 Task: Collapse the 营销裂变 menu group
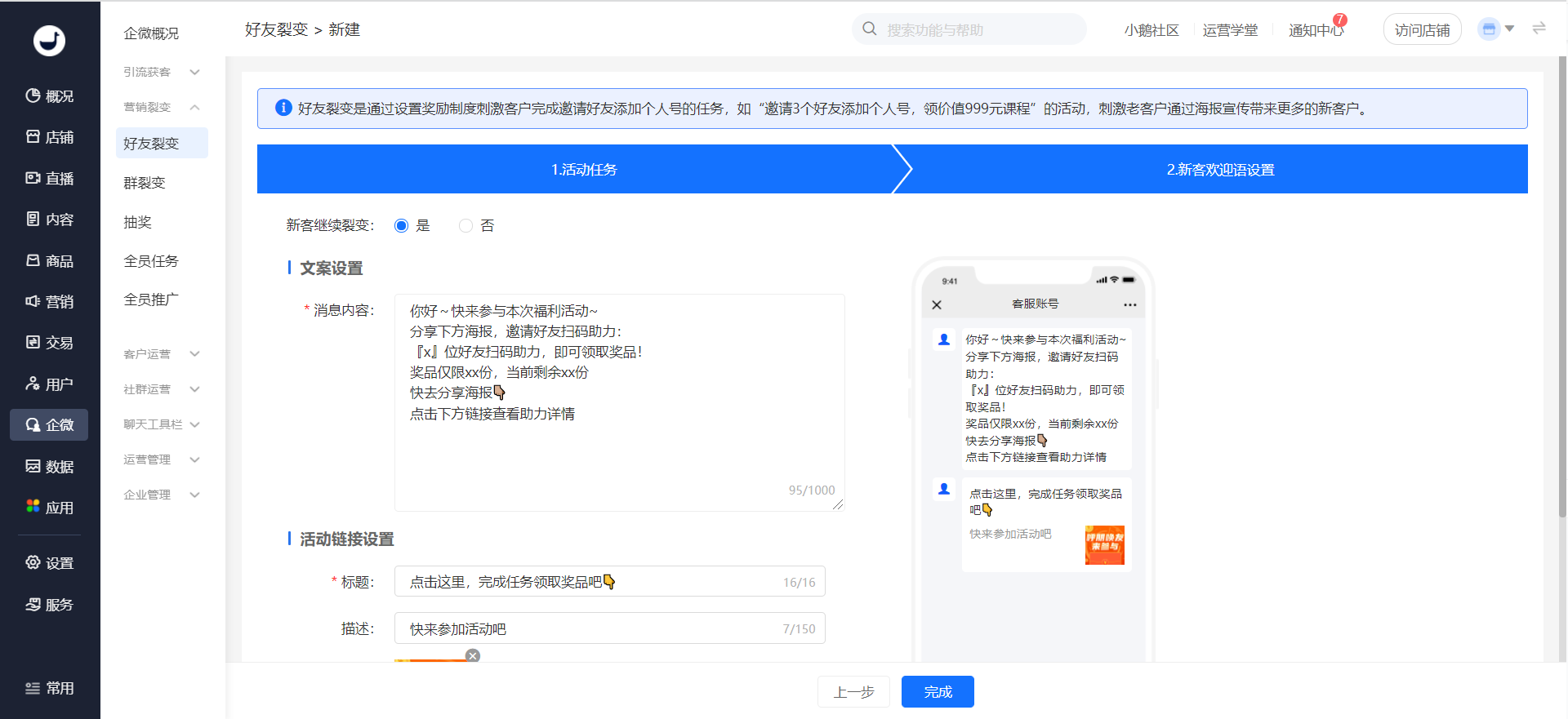pyautogui.click(x=162, y=107)
